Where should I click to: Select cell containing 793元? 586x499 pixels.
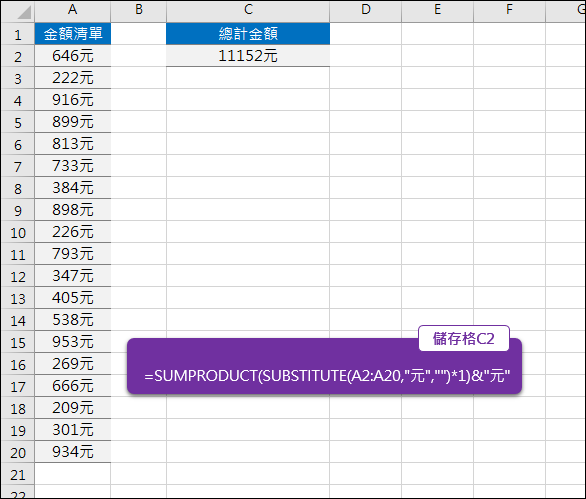click(x=73, y=254)
